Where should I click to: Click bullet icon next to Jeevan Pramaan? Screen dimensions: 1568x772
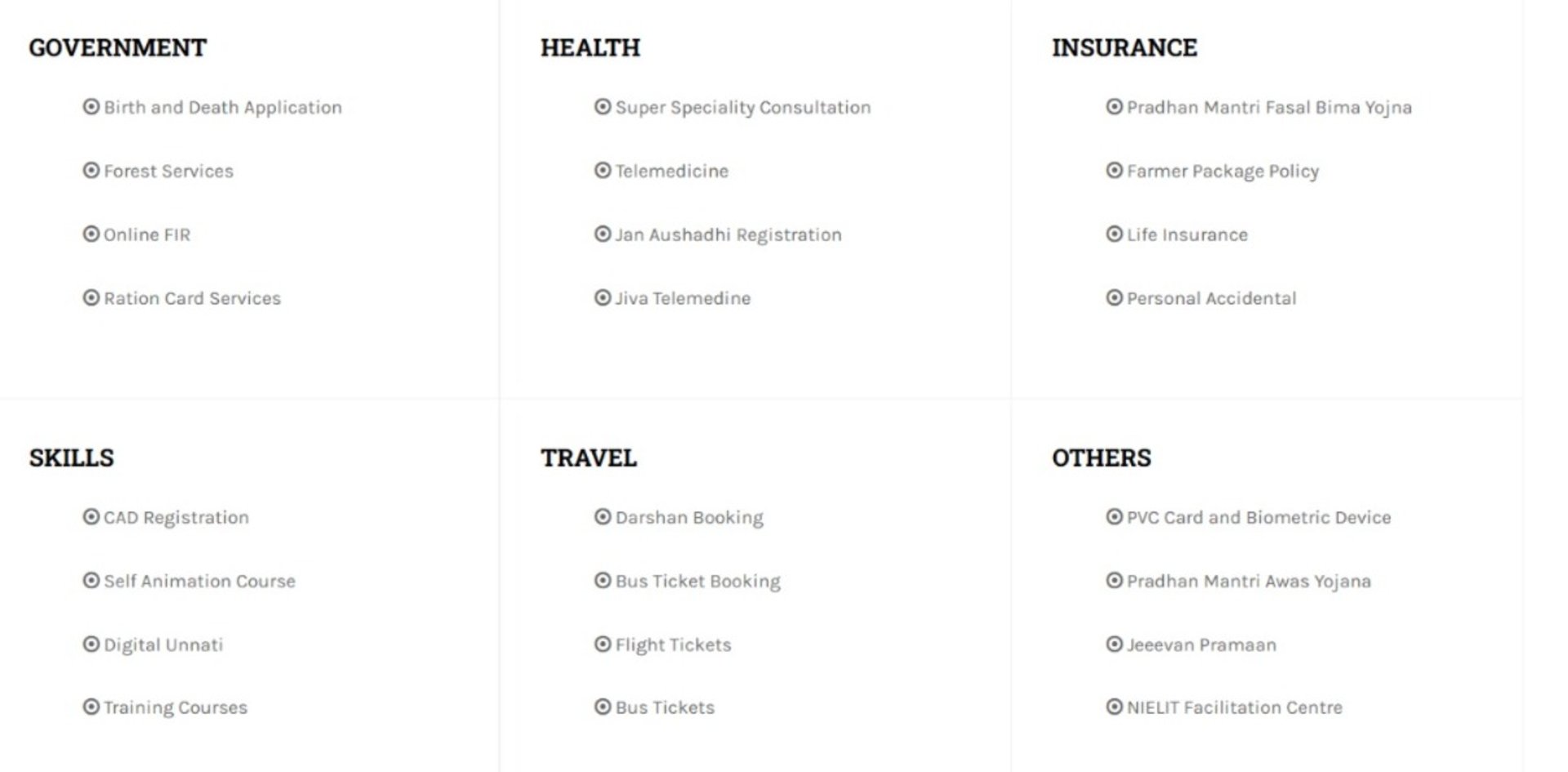[x=1114, y=645]
